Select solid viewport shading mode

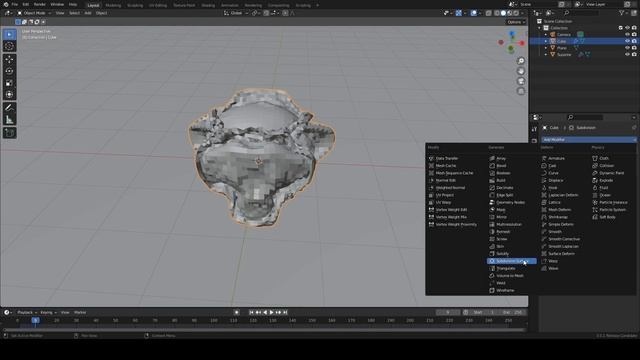click(x=503, y=13)
